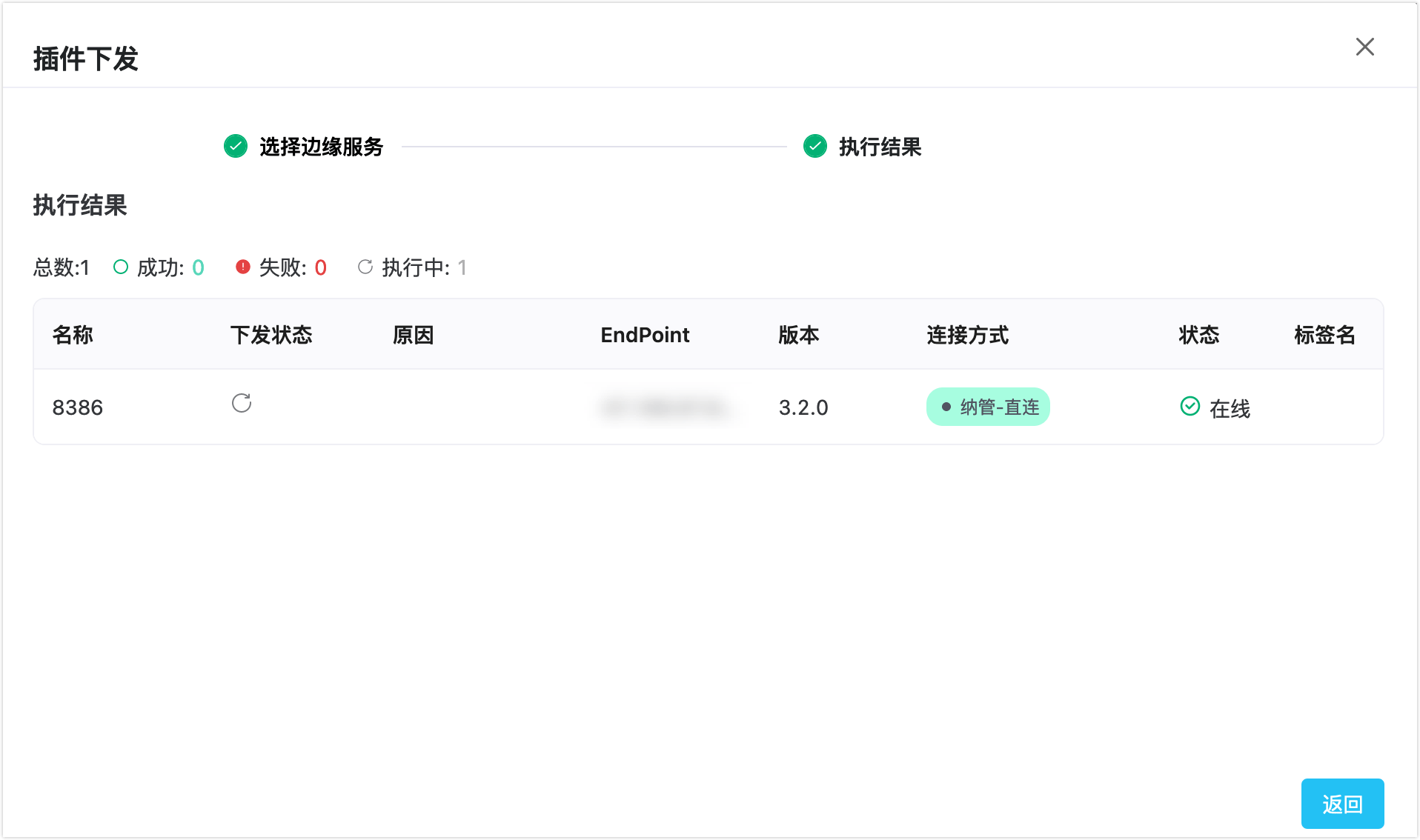
Task: Open the 连接方式 column header
Action: tap(967, 335)
